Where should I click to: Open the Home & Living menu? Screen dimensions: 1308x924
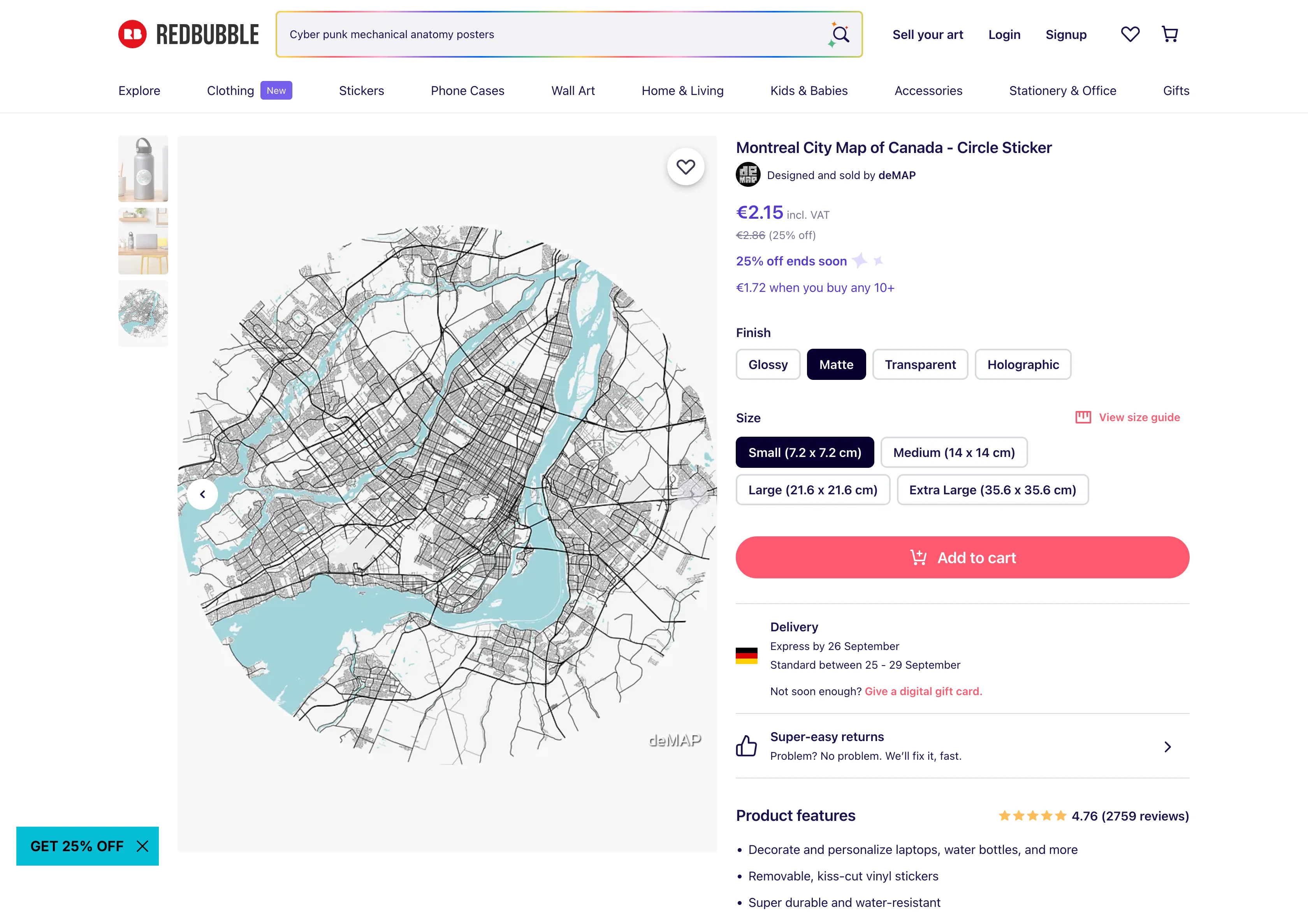(x=682, y=91)
